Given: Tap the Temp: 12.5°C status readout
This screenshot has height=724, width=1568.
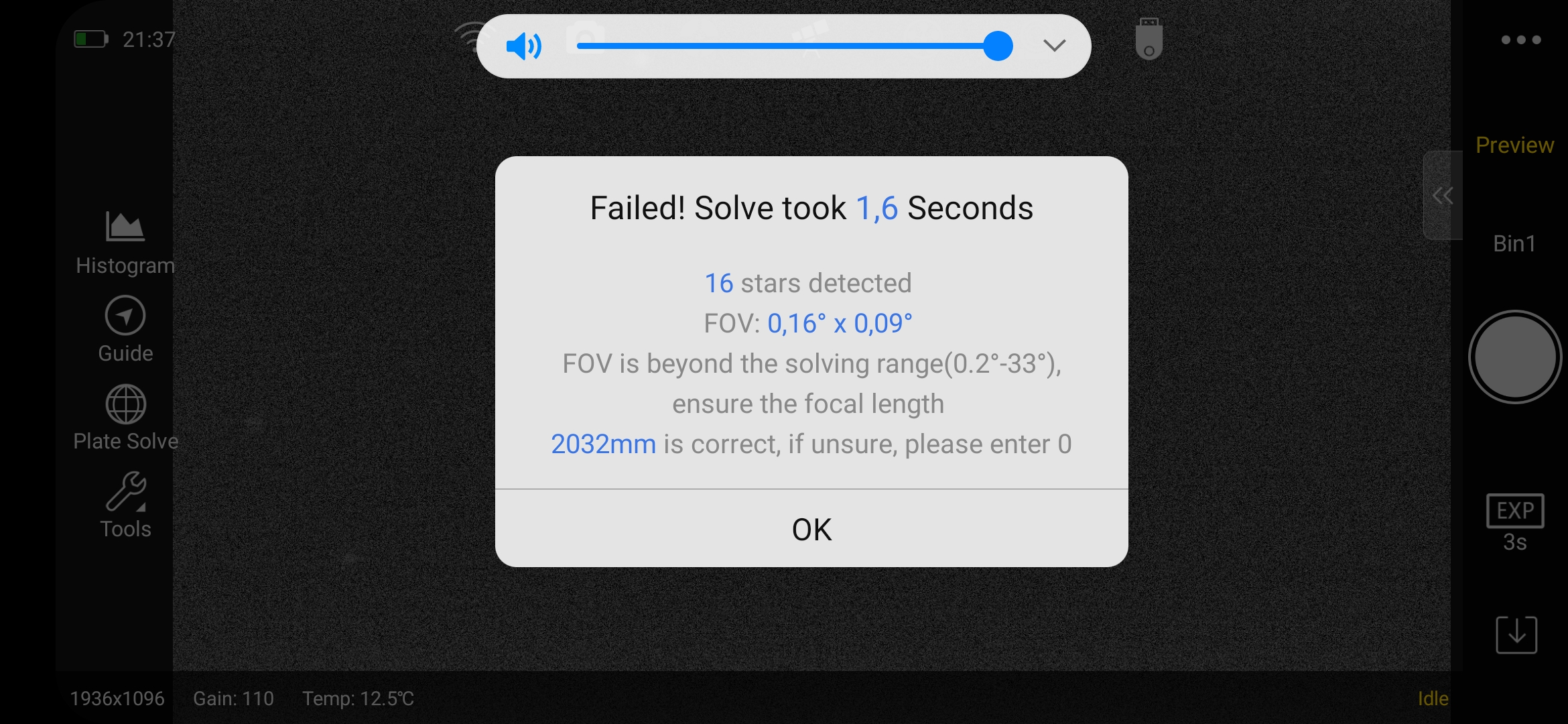Looking at the screenshot, I should [358, 699].
